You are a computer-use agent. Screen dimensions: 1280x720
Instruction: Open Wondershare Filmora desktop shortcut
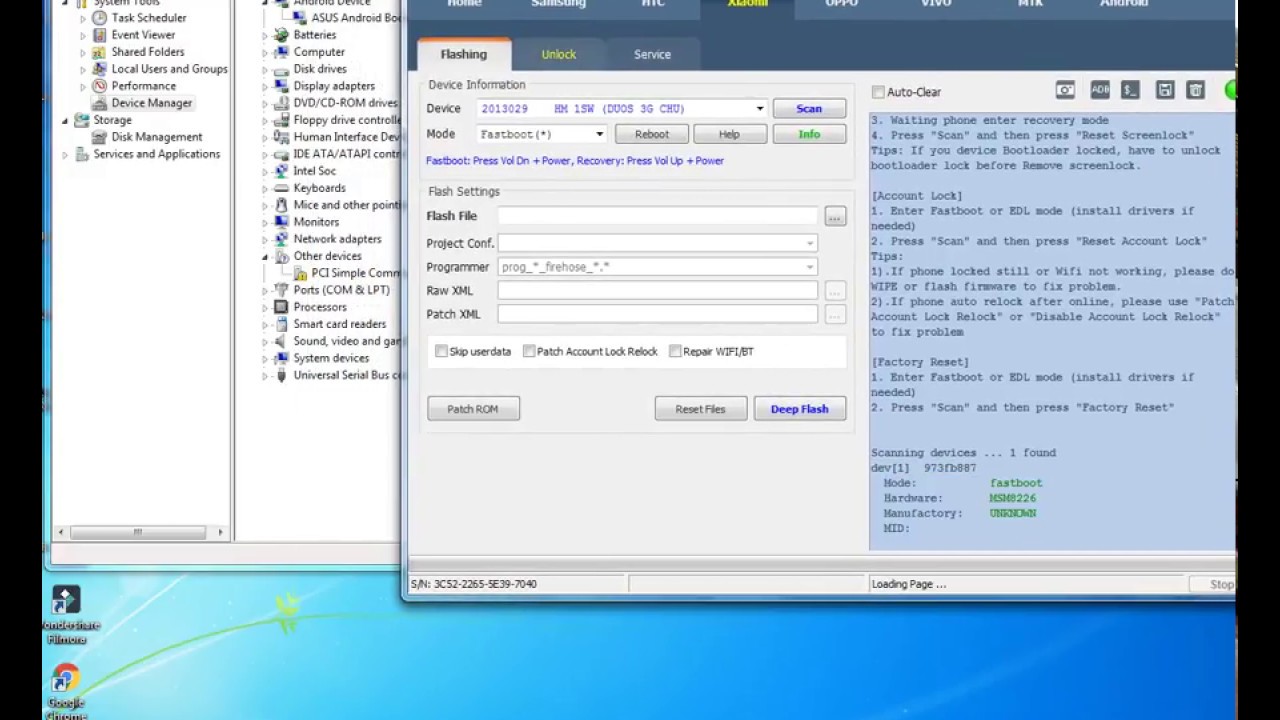(x=65, y=614)
